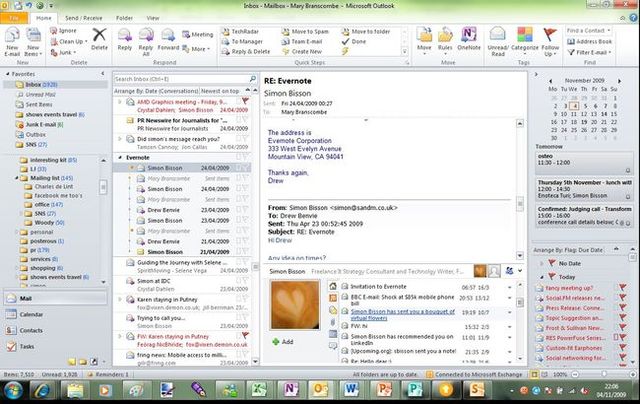Select the Reply & Delete quick step
640x404 pixels.
click(246, 51)
